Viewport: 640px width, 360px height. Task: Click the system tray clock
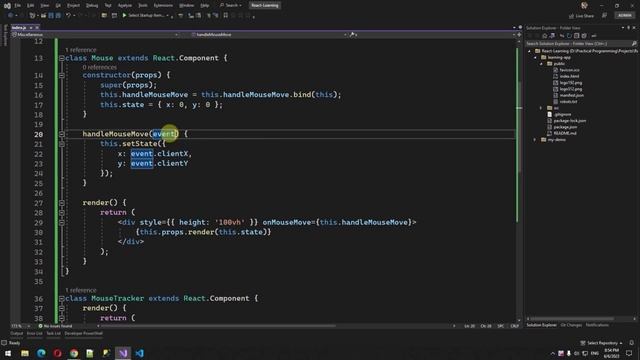[611, 353]
